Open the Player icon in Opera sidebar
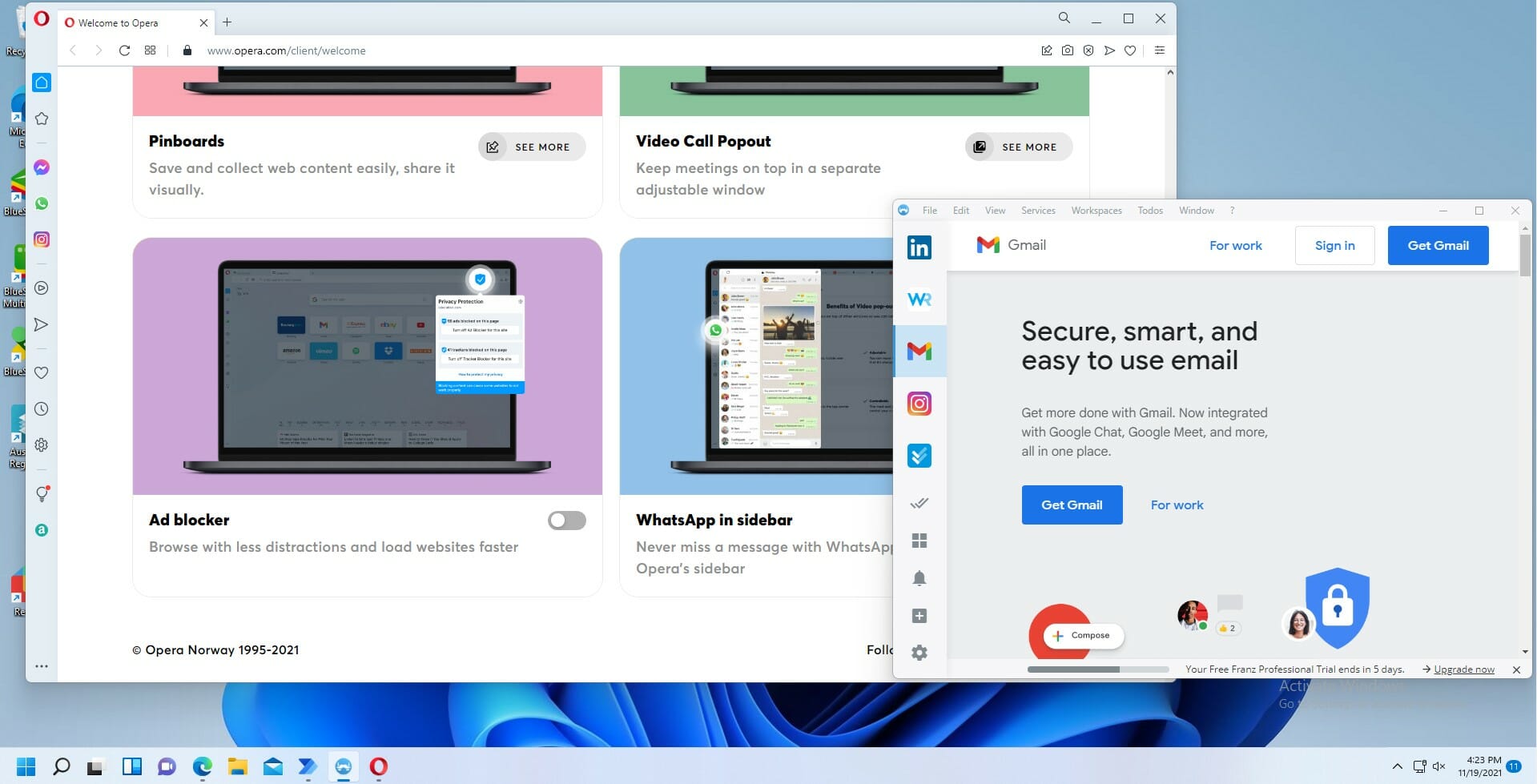 tap(42, 288)
